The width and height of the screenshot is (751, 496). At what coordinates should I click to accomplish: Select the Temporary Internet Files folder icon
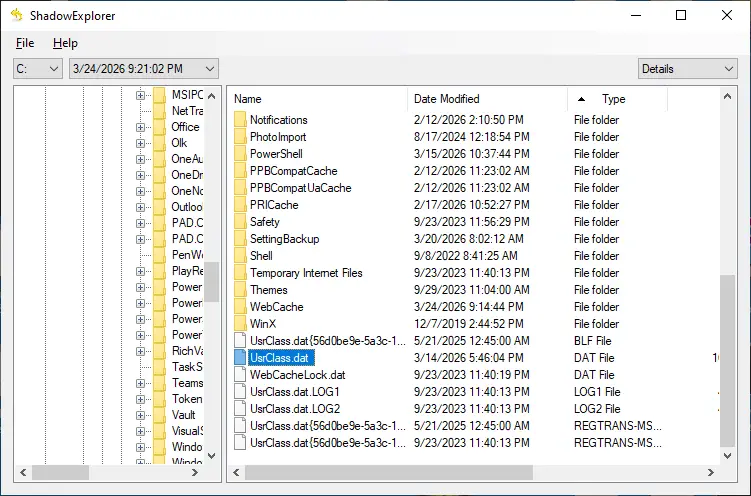coord(240,273)
